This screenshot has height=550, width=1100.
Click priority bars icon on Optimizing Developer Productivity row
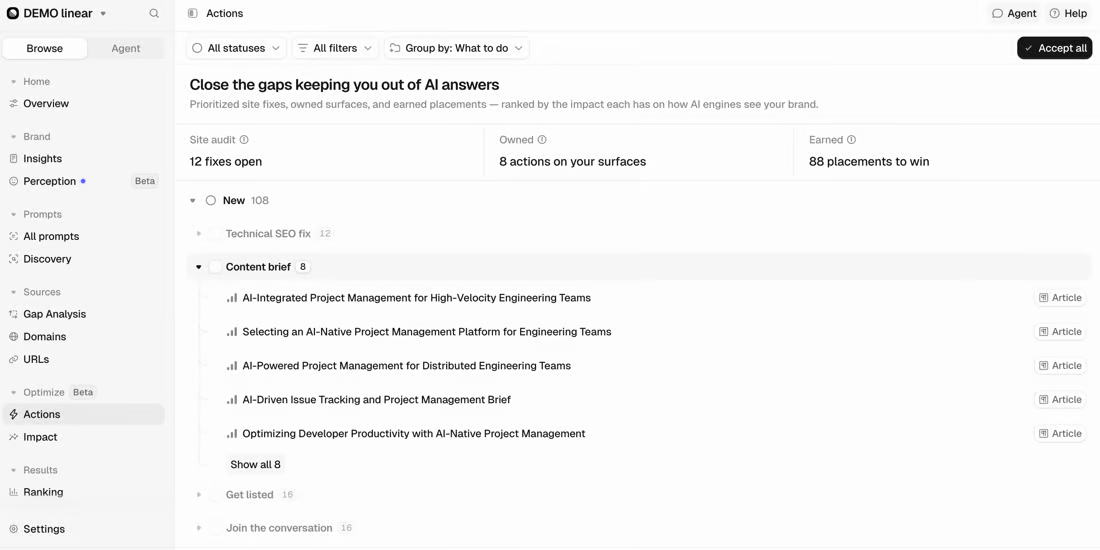[232, 434]
